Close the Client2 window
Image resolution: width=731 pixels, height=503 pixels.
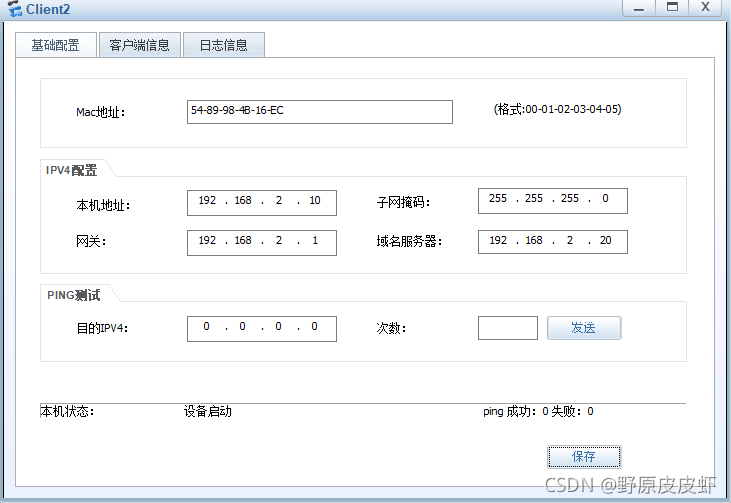[705, 8]
